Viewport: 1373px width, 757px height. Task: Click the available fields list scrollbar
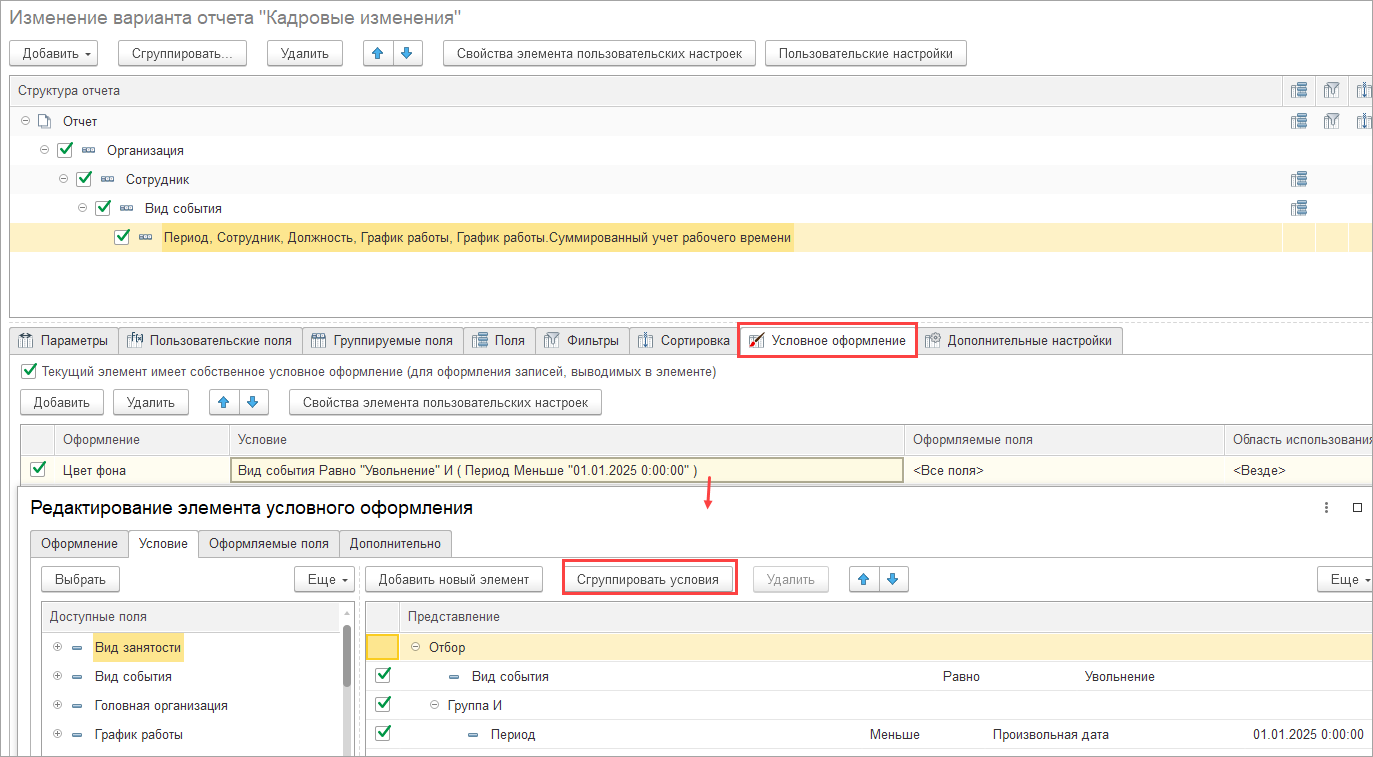click(x=346, y=660)
